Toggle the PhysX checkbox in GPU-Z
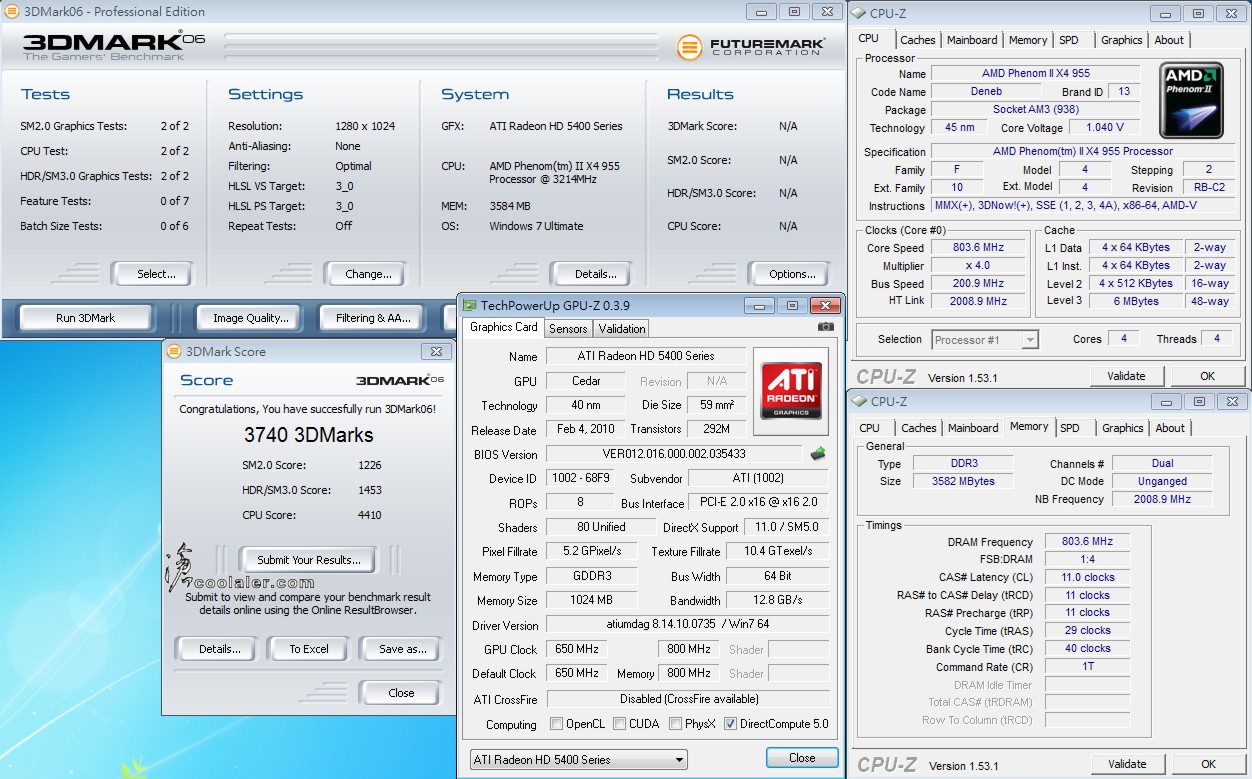Image resolution: width=1252 pixels, height=779 pixels. point(676,724)
